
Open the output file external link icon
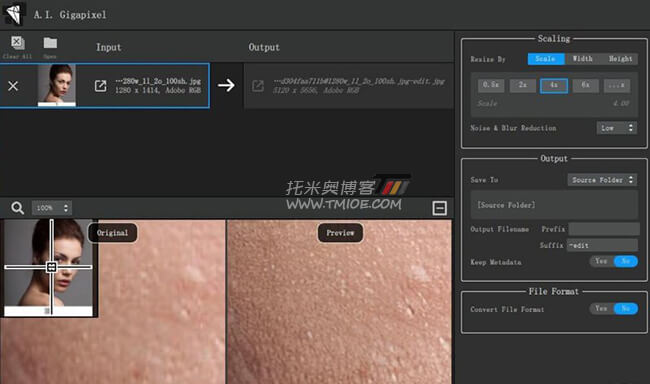pos(257,86)
